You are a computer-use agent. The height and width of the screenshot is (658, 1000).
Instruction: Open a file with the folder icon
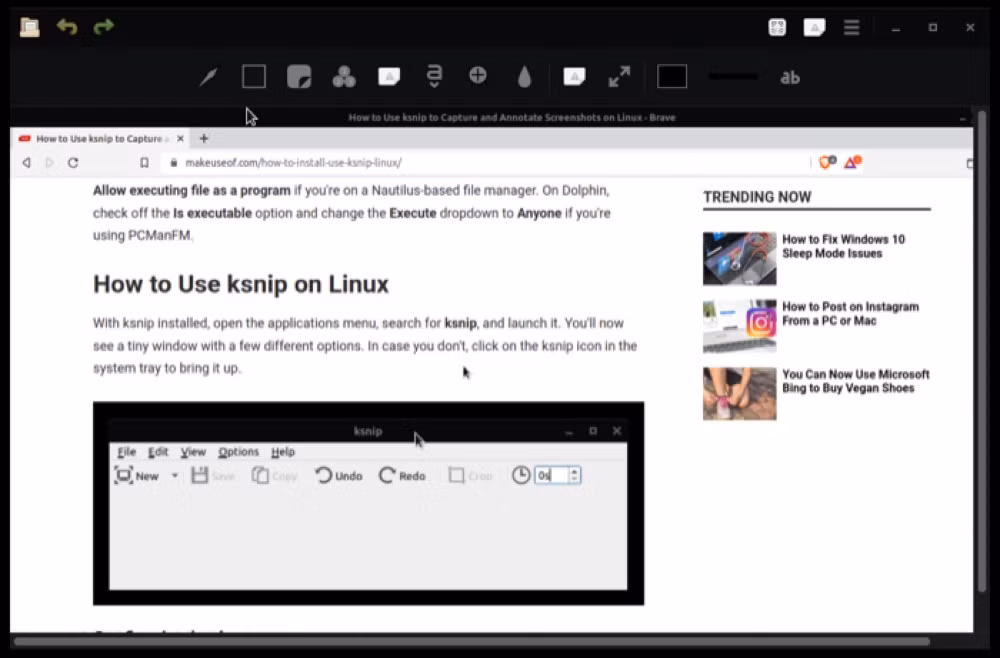tap(29, 27)
